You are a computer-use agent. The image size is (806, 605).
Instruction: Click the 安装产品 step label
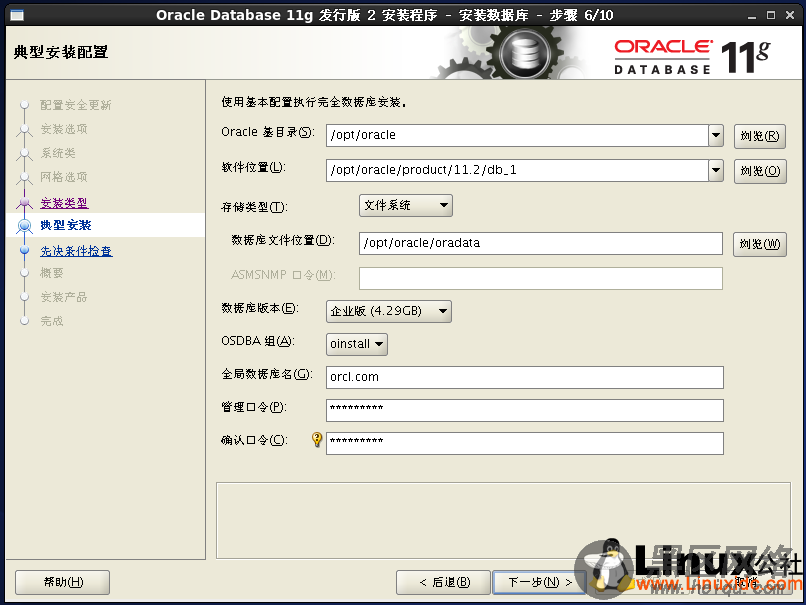point(64,297)
